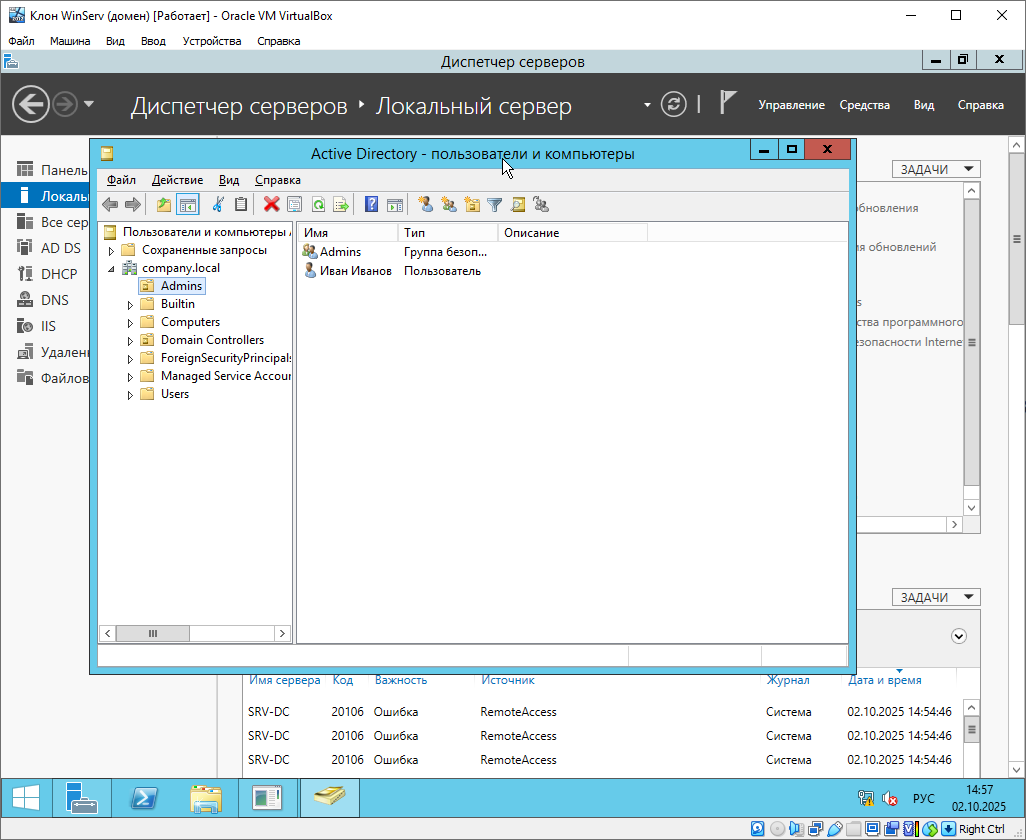
Task: Collapse events section with chevron button
Action: [x=959, y=636]
